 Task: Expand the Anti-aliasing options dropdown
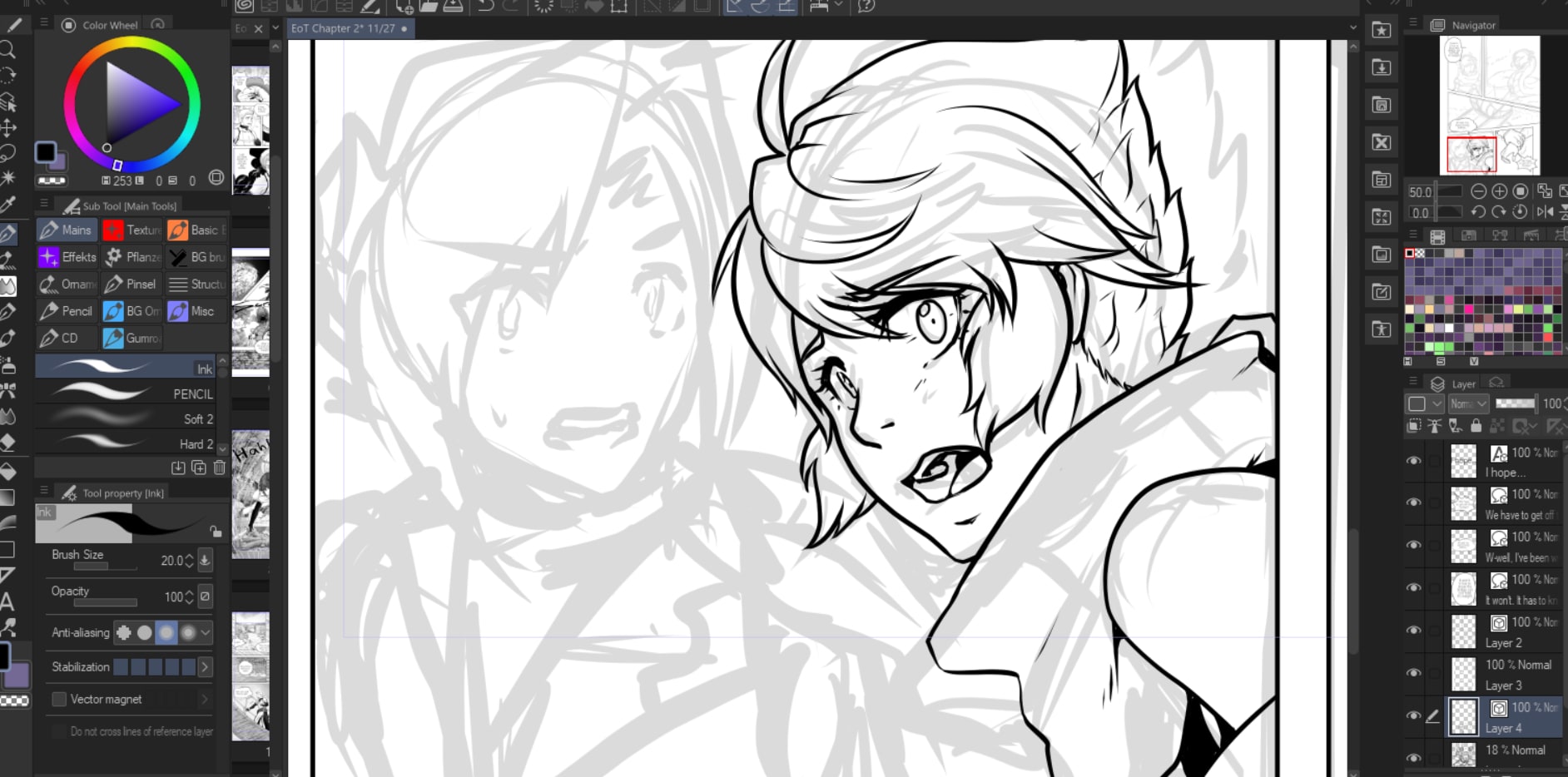(206, 632)
